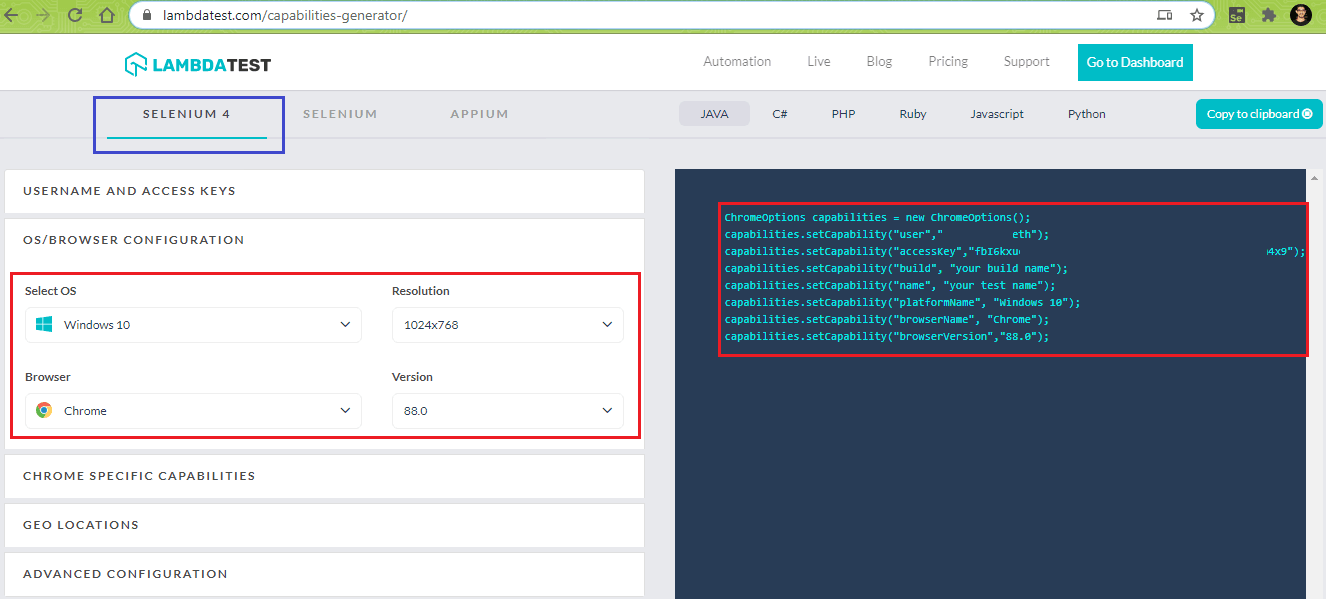Select the Python language tab

1086,114
